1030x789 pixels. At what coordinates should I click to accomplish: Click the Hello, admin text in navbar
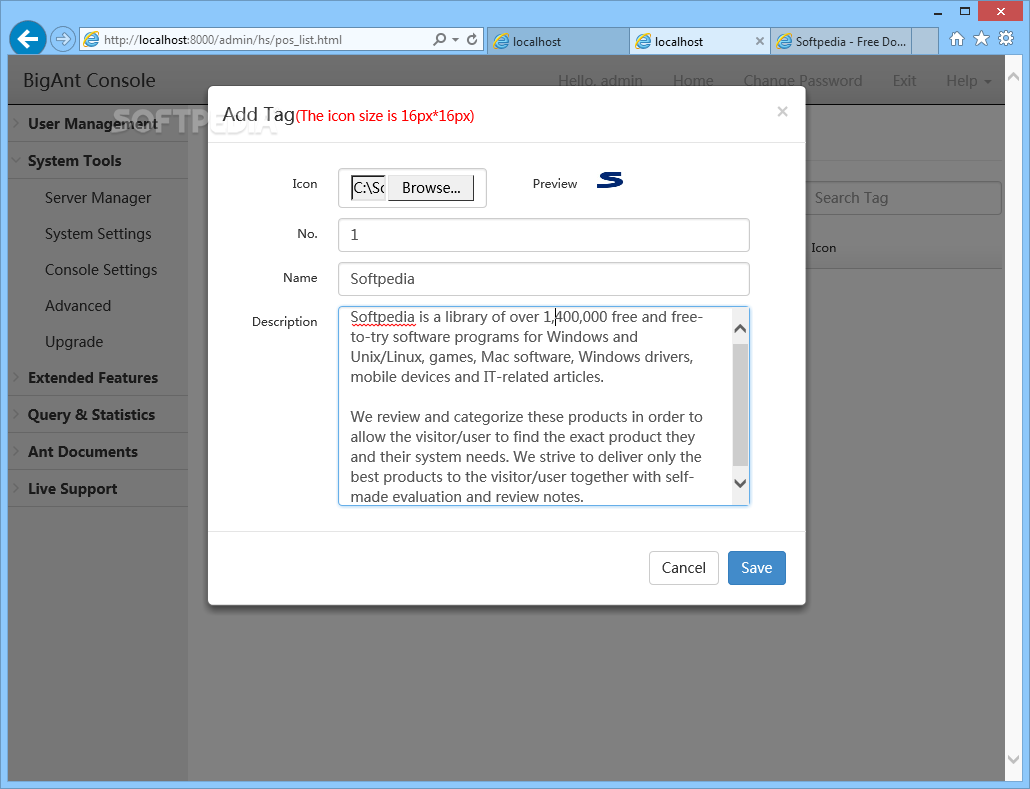tap(600, 81)
